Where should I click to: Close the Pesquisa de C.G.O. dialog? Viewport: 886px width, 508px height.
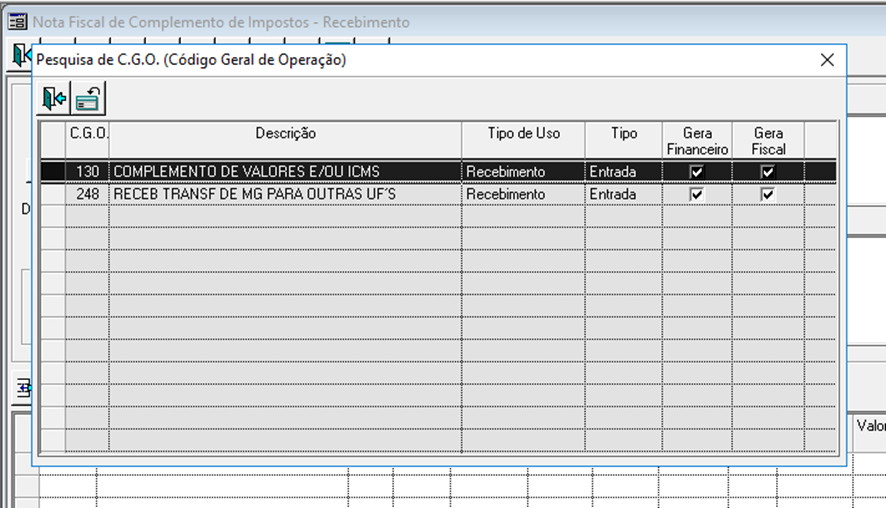tap(827, 60)
